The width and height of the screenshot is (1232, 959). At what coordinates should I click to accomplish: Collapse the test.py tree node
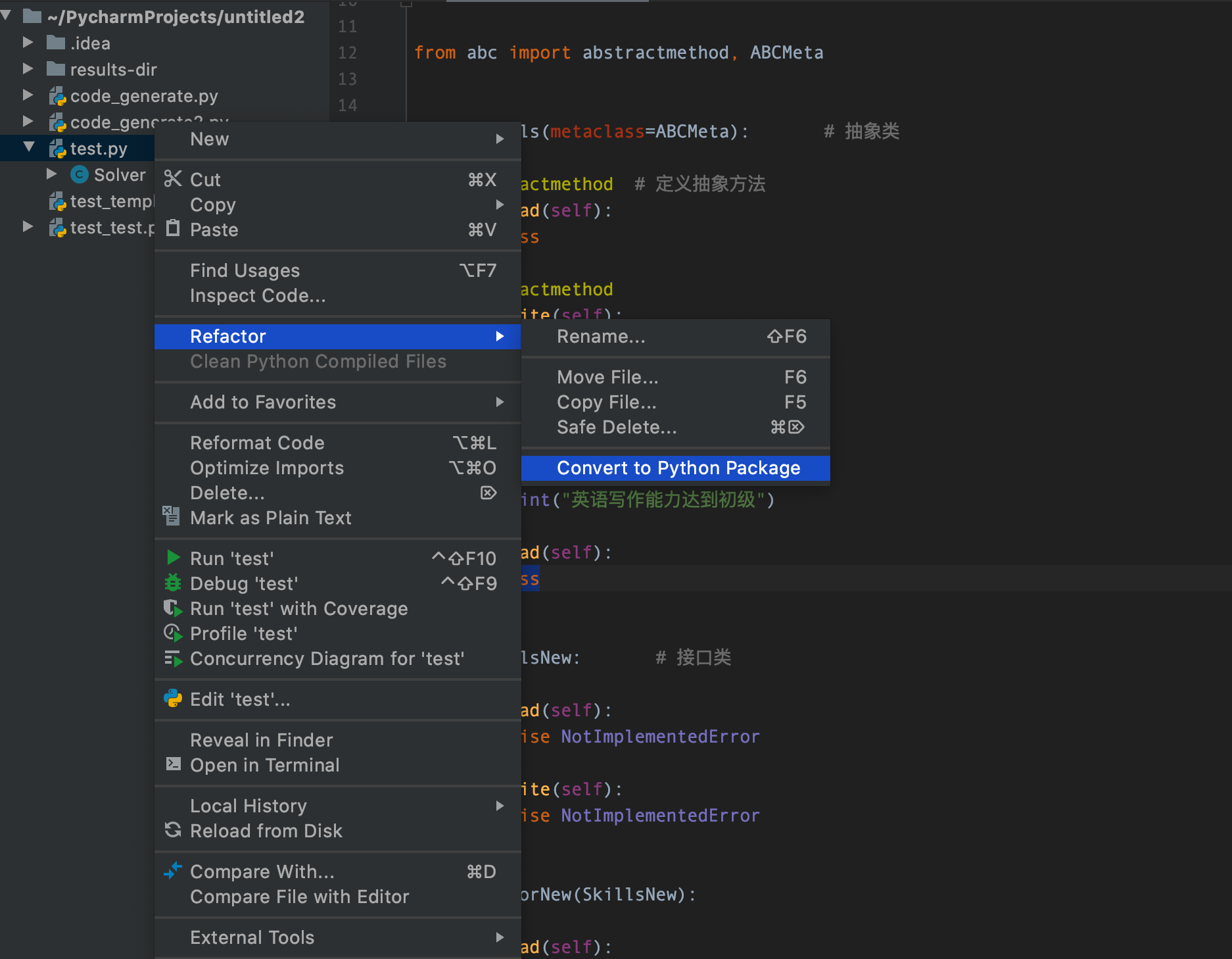point(28,147)
